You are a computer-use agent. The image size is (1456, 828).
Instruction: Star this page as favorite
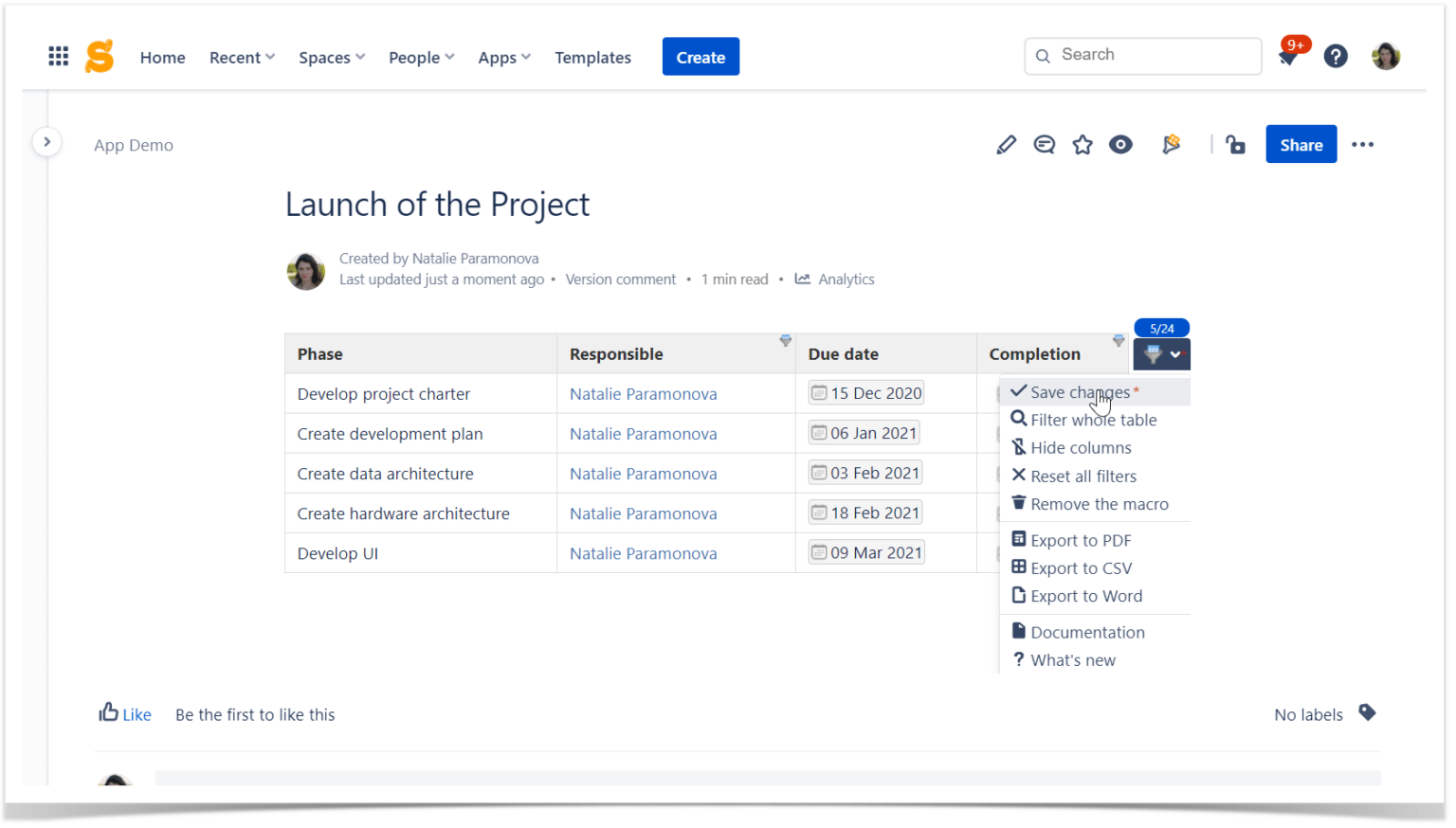[1083, 144]
